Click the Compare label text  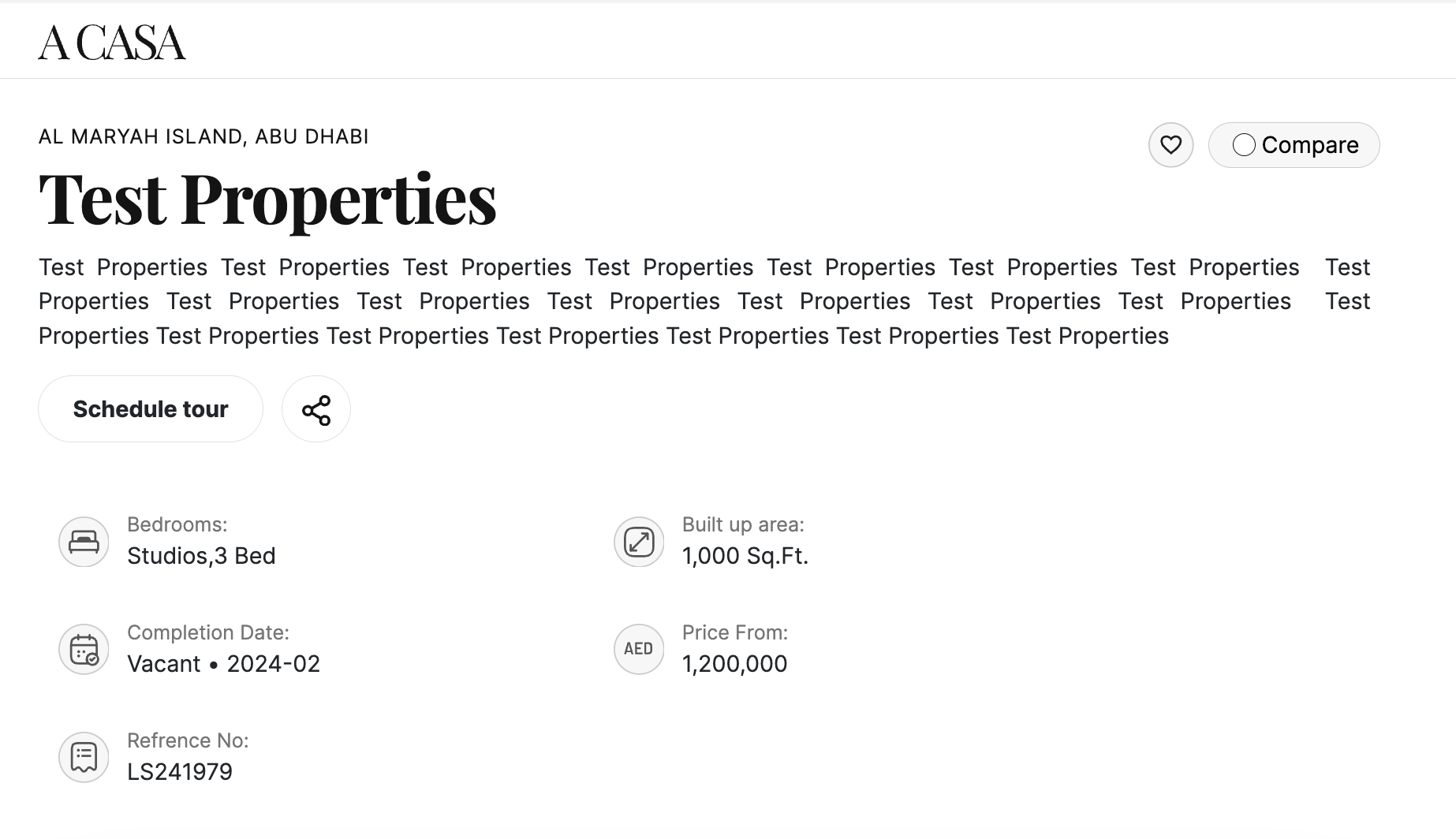click(1309, 145)
